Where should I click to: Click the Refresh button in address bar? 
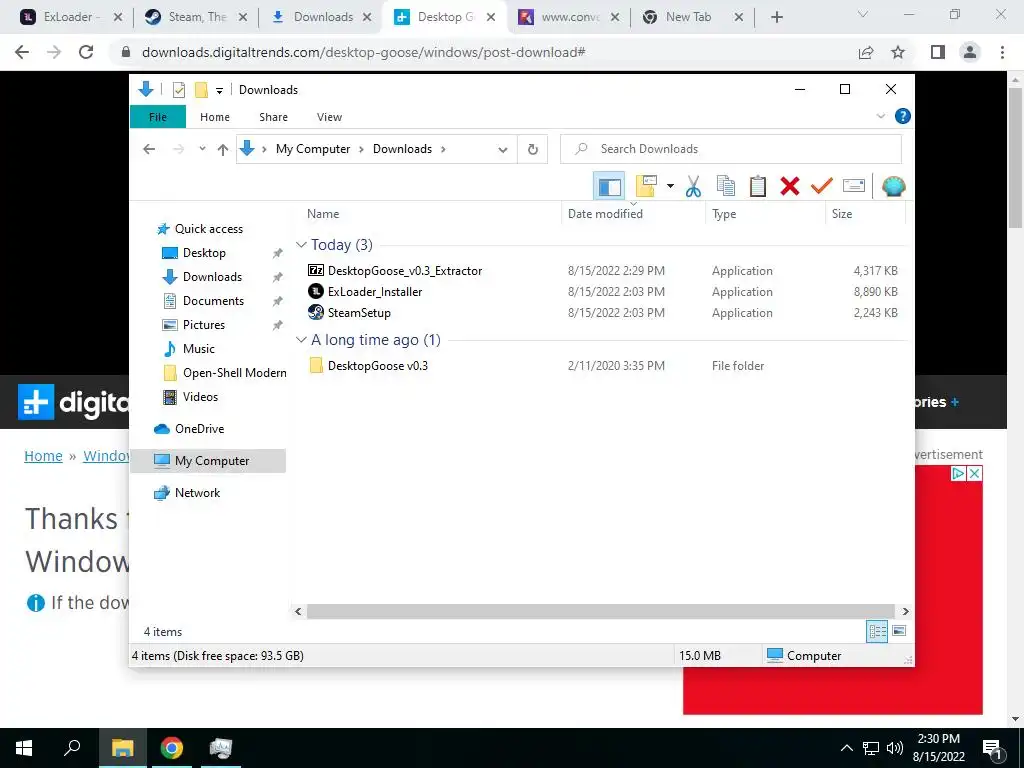tap(533, 149)
